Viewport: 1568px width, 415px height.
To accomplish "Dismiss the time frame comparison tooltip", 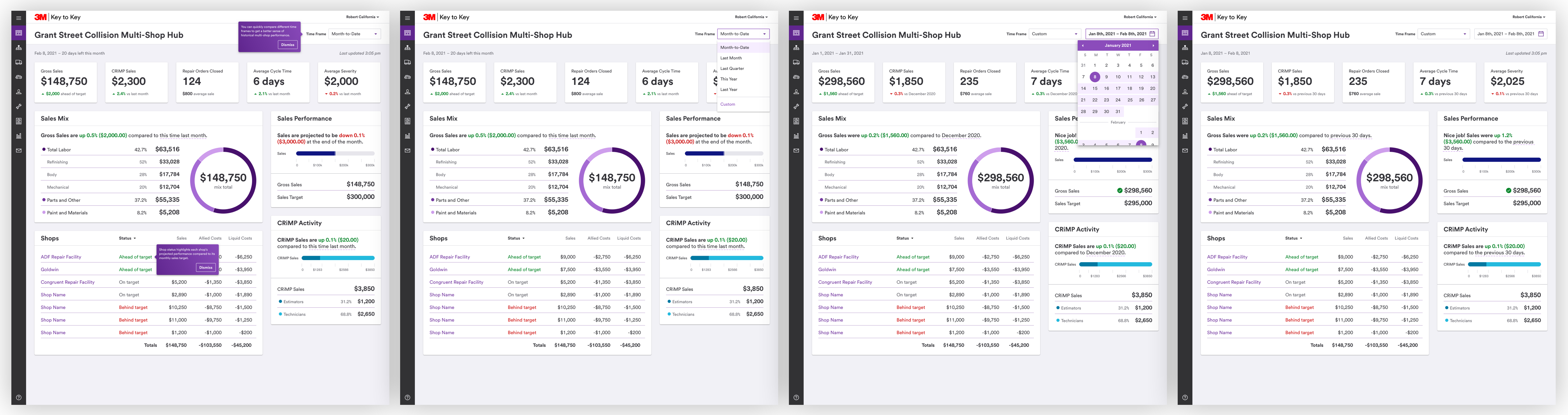I will [287, 45].
